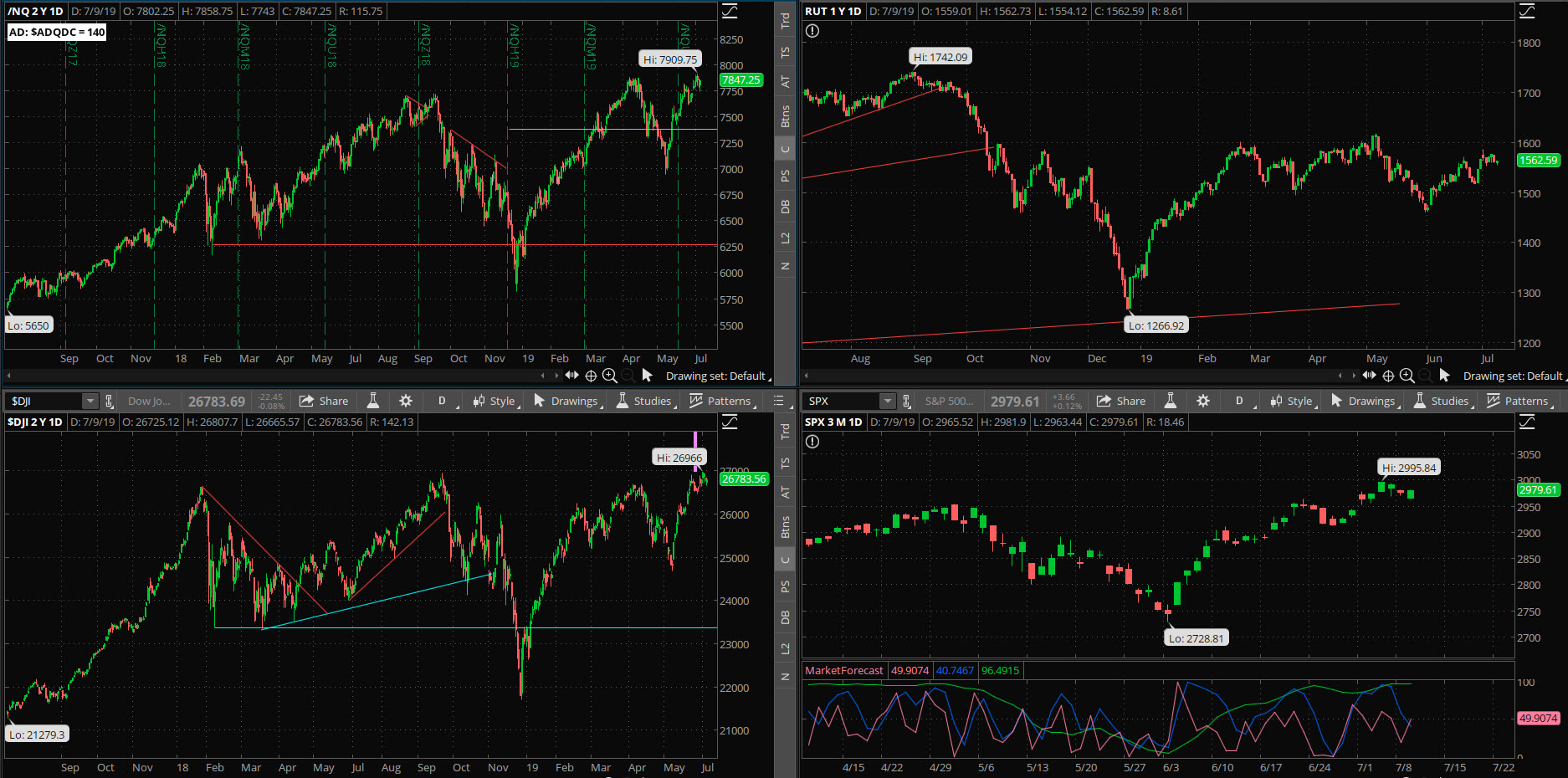The height and width of the screenshot is (778, 1568).
Task: Click the list menu icon right of $DJI Patterns
Action: point(778,401)
